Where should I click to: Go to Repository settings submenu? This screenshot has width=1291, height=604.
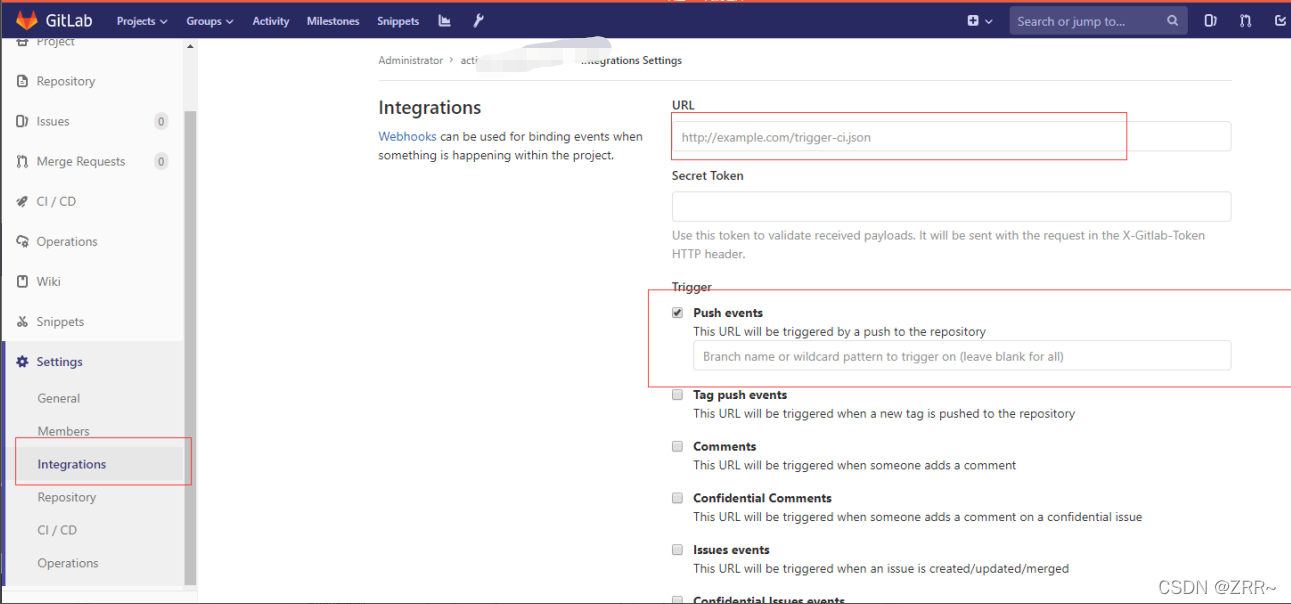pos(67,497)
